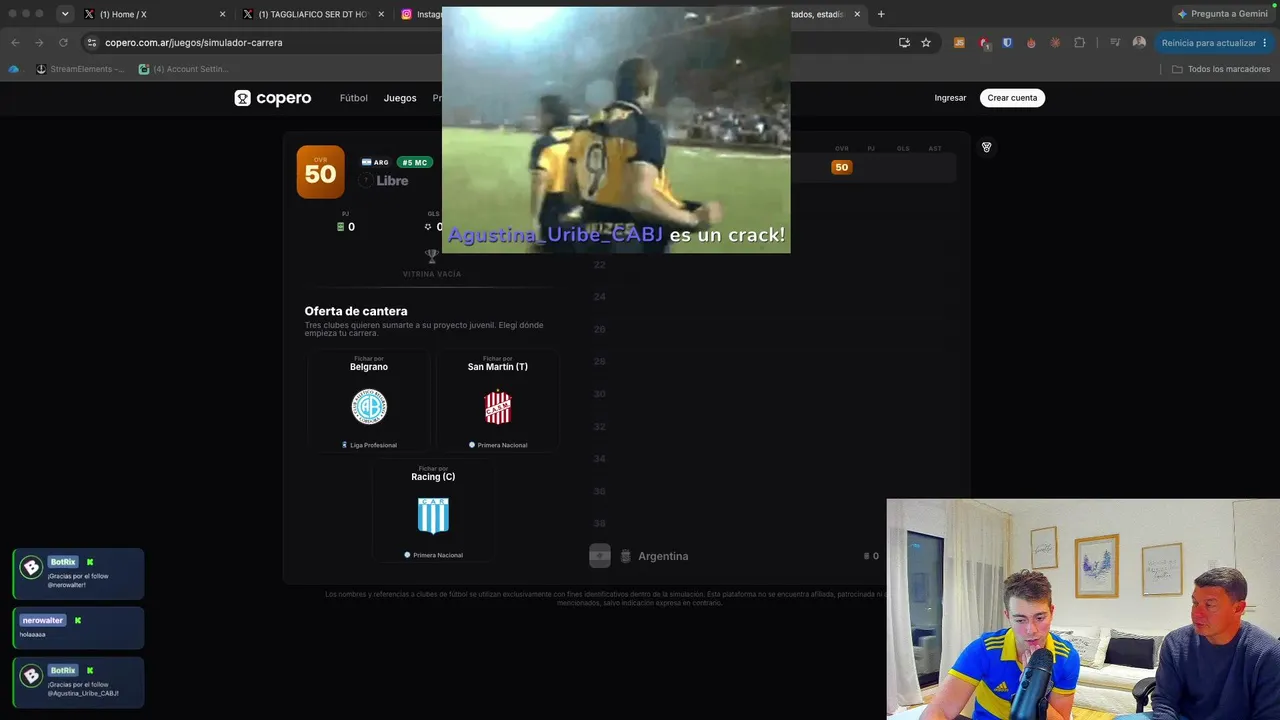The width and height of the screenshot is (1280, 720).
Task: Go forward to the next page
Action: [x=39, y=43]
